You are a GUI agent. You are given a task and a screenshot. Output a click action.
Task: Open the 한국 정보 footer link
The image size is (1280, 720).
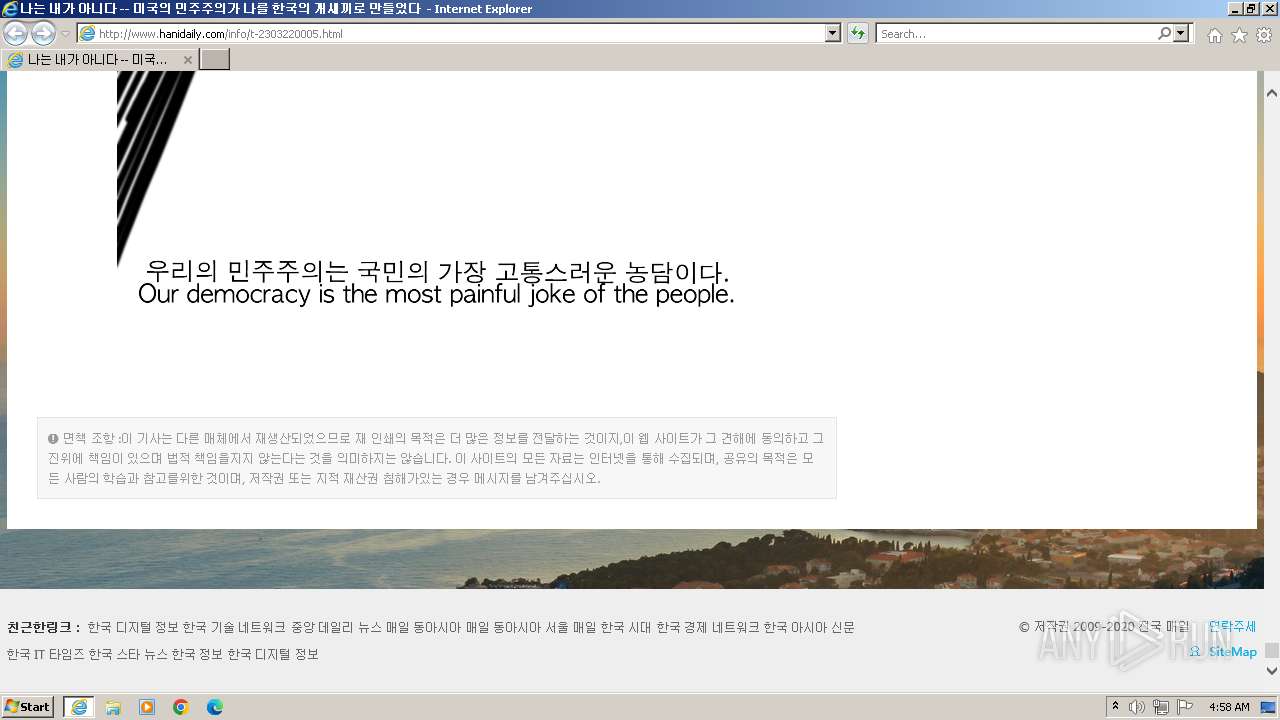click(x=197, y=654)
